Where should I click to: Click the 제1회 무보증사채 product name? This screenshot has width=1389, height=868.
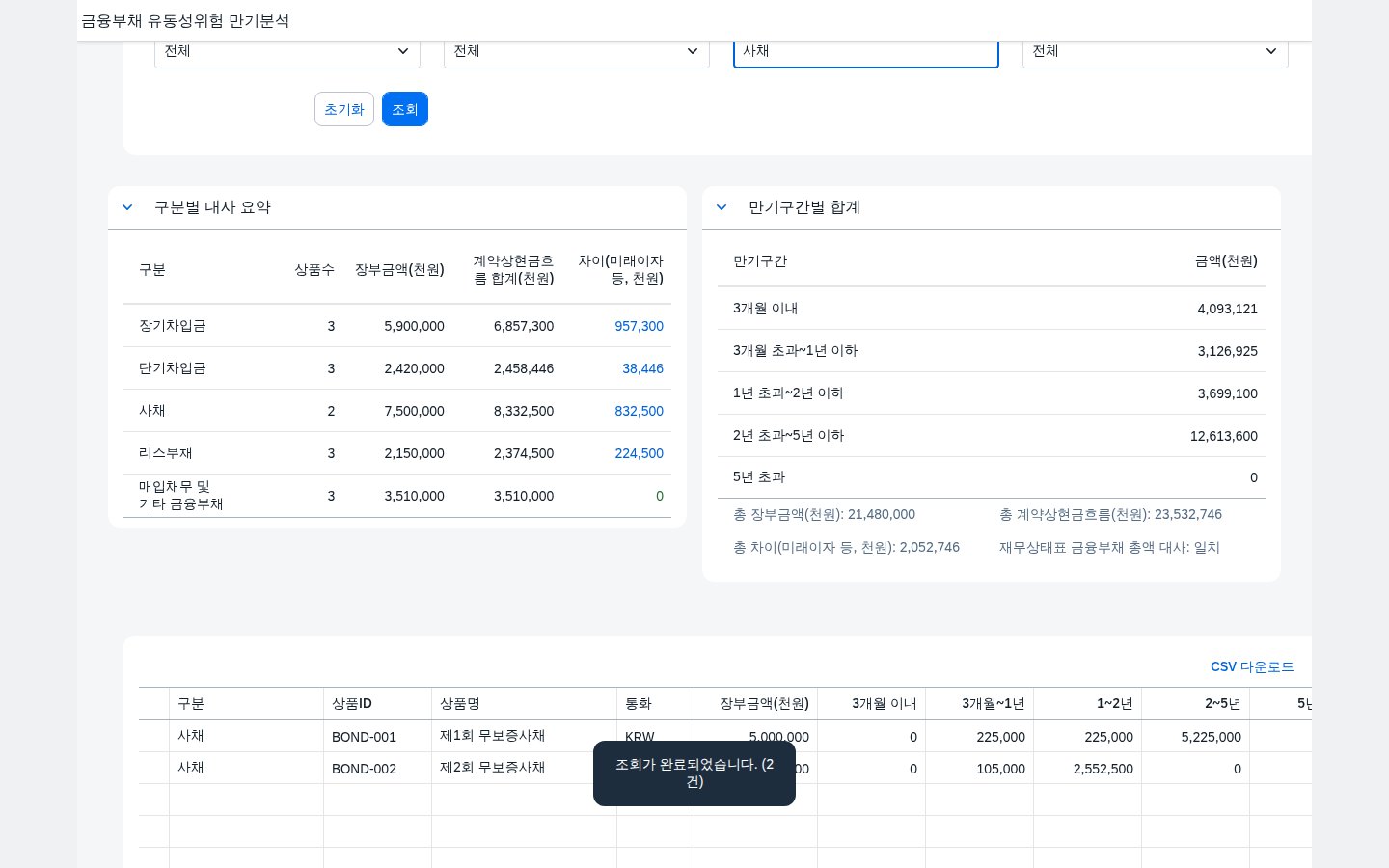pyautogui.click(x=492, y=736)
